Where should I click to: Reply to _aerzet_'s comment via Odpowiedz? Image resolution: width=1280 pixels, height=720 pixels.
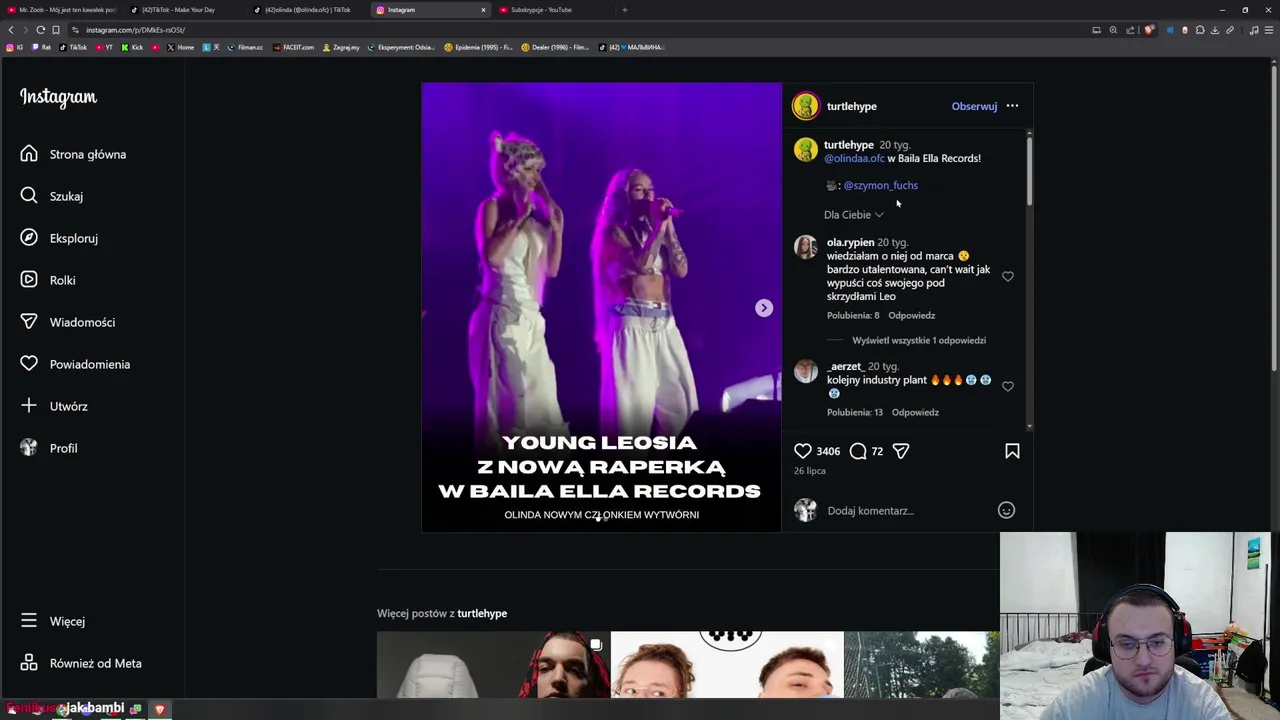(x=915, y=412)
